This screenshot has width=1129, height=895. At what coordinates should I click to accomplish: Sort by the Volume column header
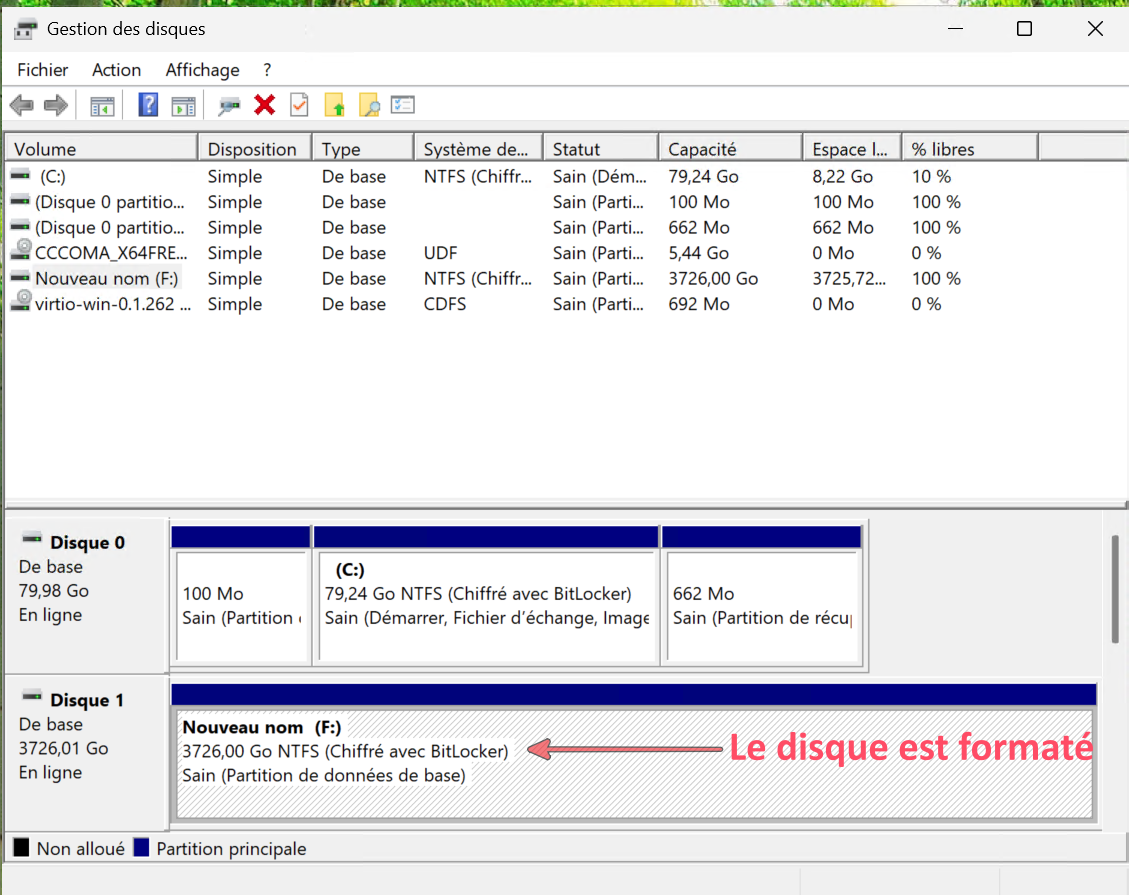(100, 149)
